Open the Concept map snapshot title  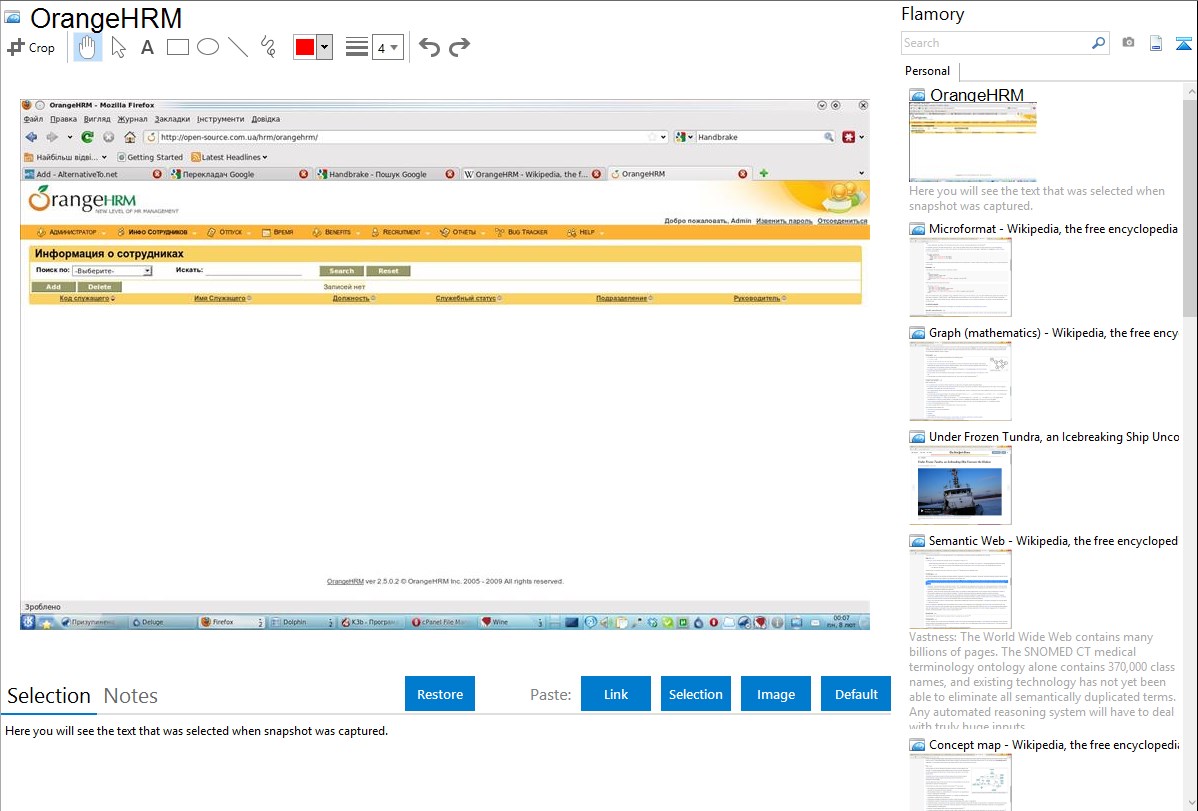point(1053,744)
